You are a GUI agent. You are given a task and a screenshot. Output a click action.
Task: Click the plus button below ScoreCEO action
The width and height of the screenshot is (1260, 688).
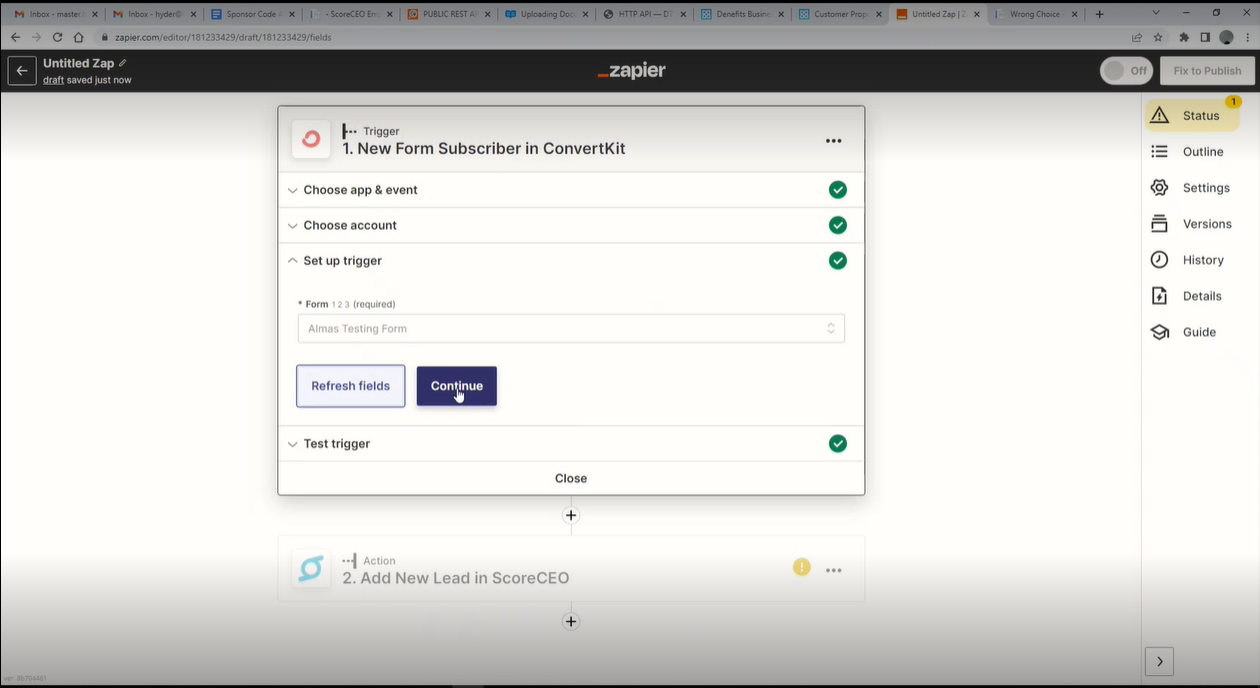pos(571,621)
